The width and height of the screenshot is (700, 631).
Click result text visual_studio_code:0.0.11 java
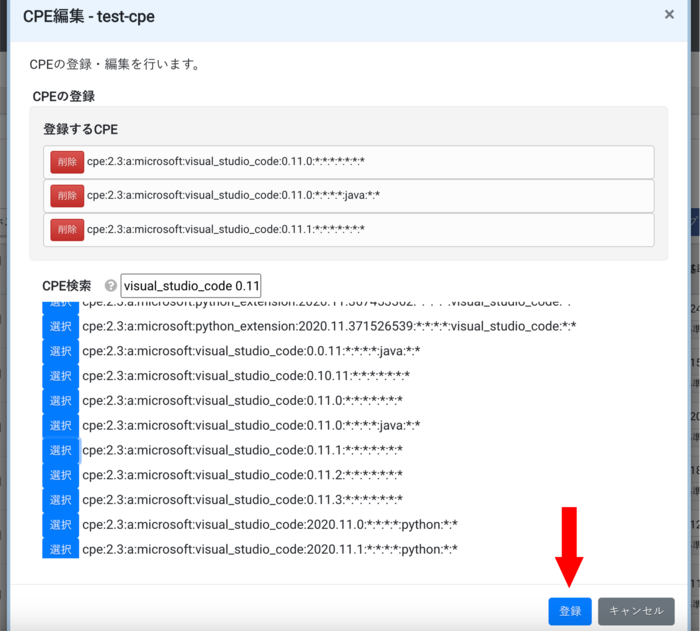251,351
